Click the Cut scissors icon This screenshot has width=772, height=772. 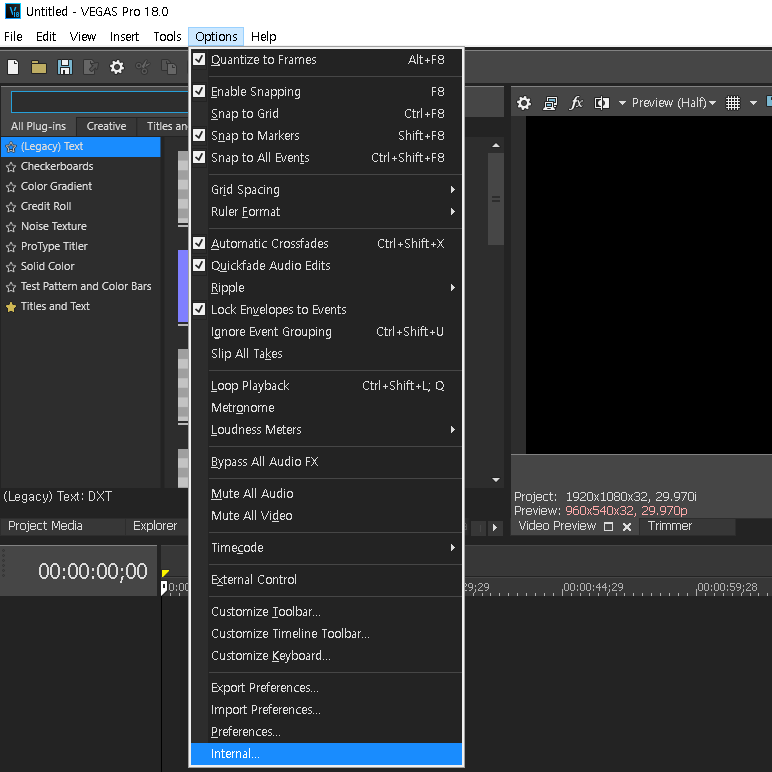click(x=143, y=67)
